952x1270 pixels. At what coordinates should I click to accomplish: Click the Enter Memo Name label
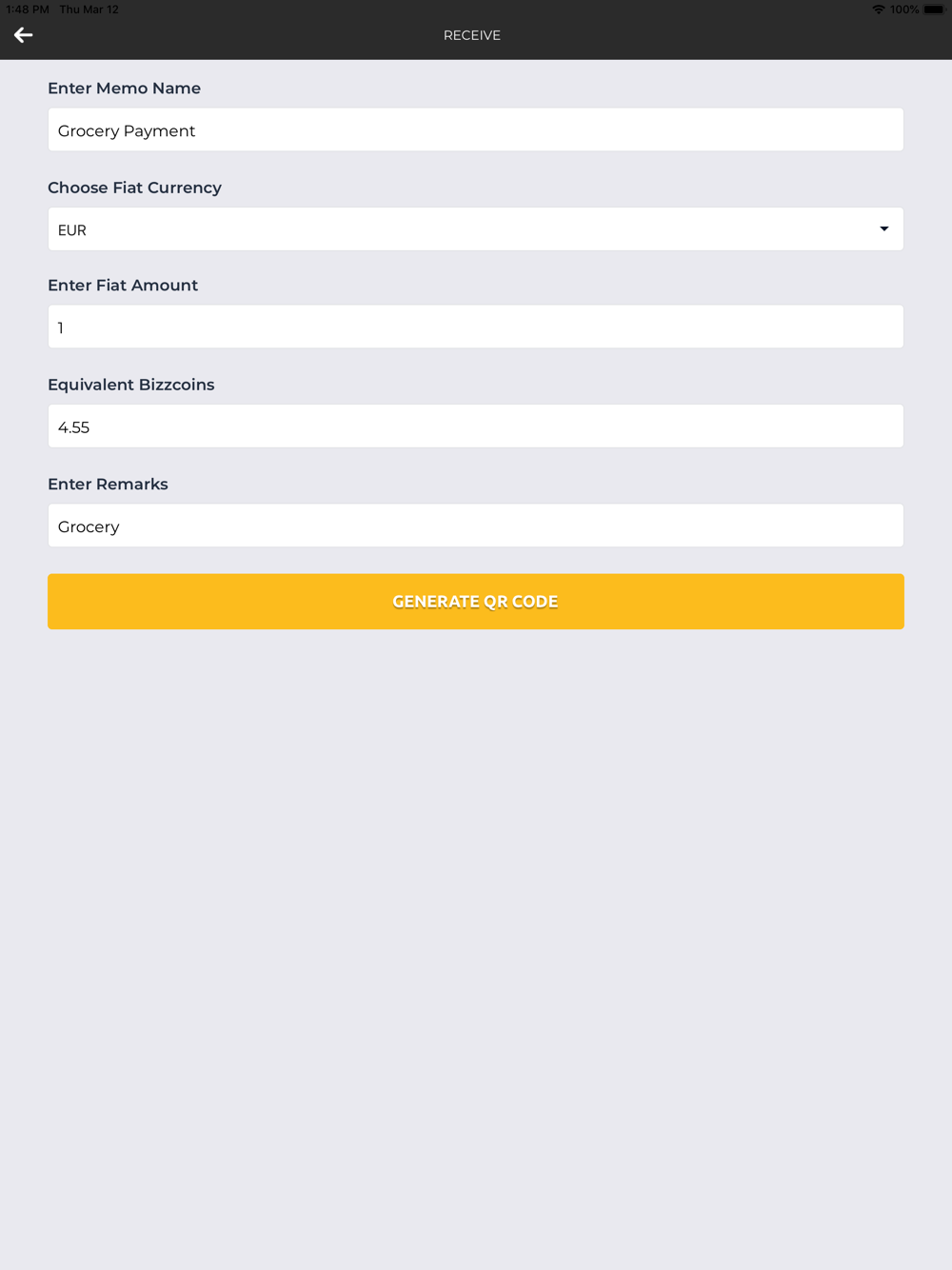(124, 89)
